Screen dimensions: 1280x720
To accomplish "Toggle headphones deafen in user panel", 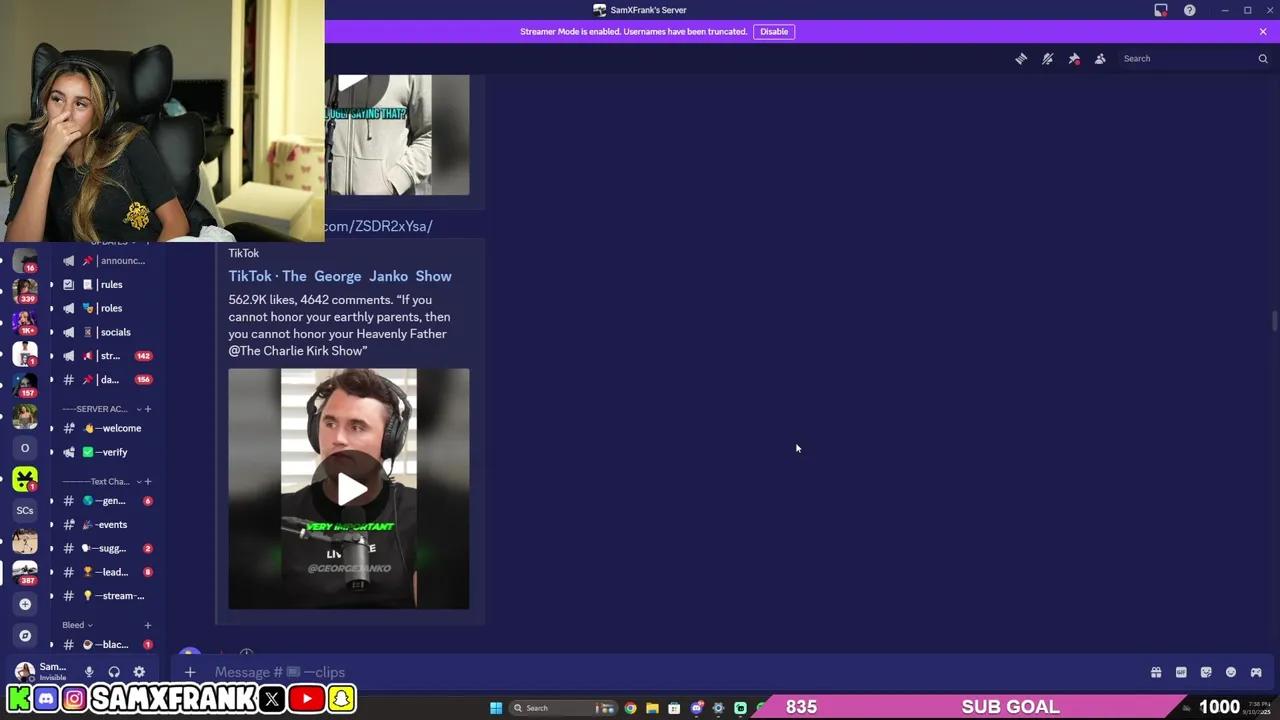I will [x=114, y=673].
